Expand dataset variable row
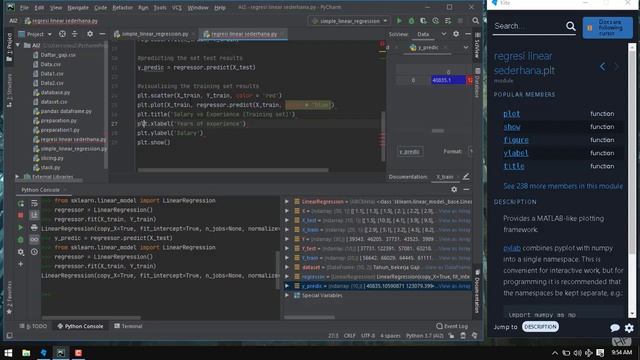The image size is (640, 360). pyautogui.click(x=287, y=267)
